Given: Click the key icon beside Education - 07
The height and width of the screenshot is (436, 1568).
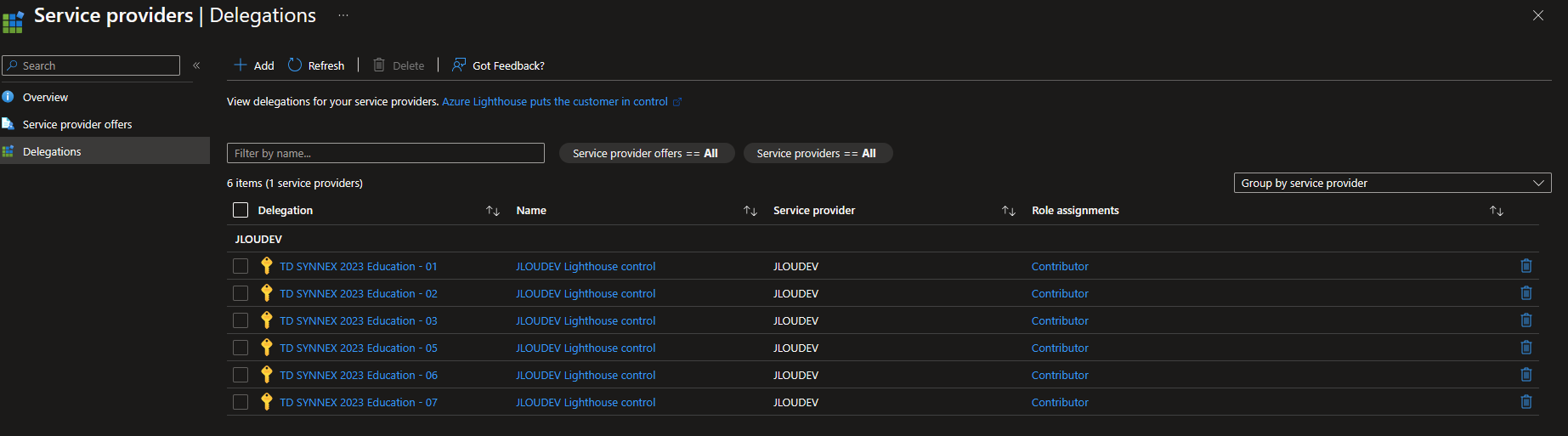Looking at the screenshot, I should (x=266, y=402).
